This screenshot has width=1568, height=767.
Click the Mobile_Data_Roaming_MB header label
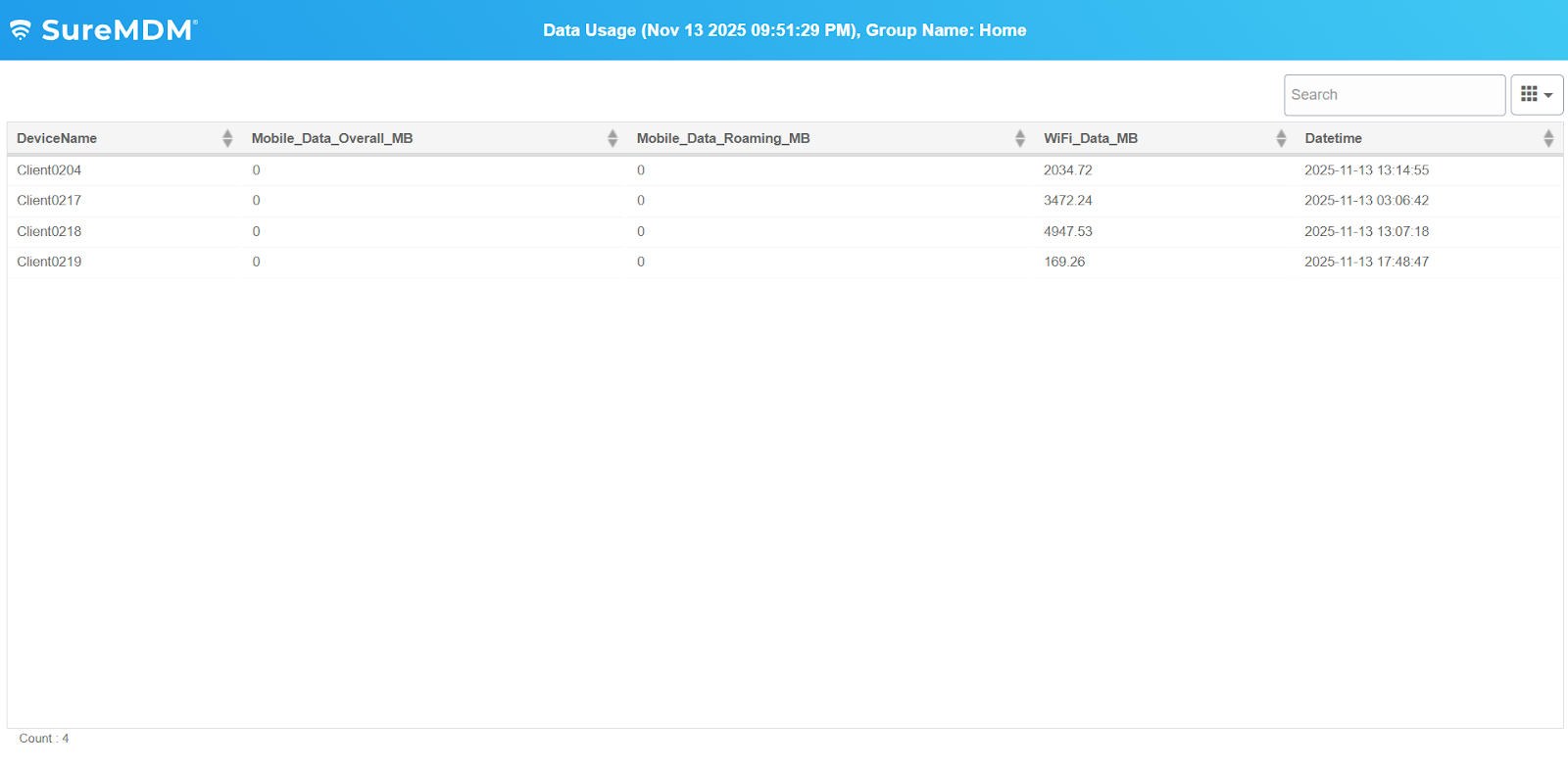(x=723, y=138)
